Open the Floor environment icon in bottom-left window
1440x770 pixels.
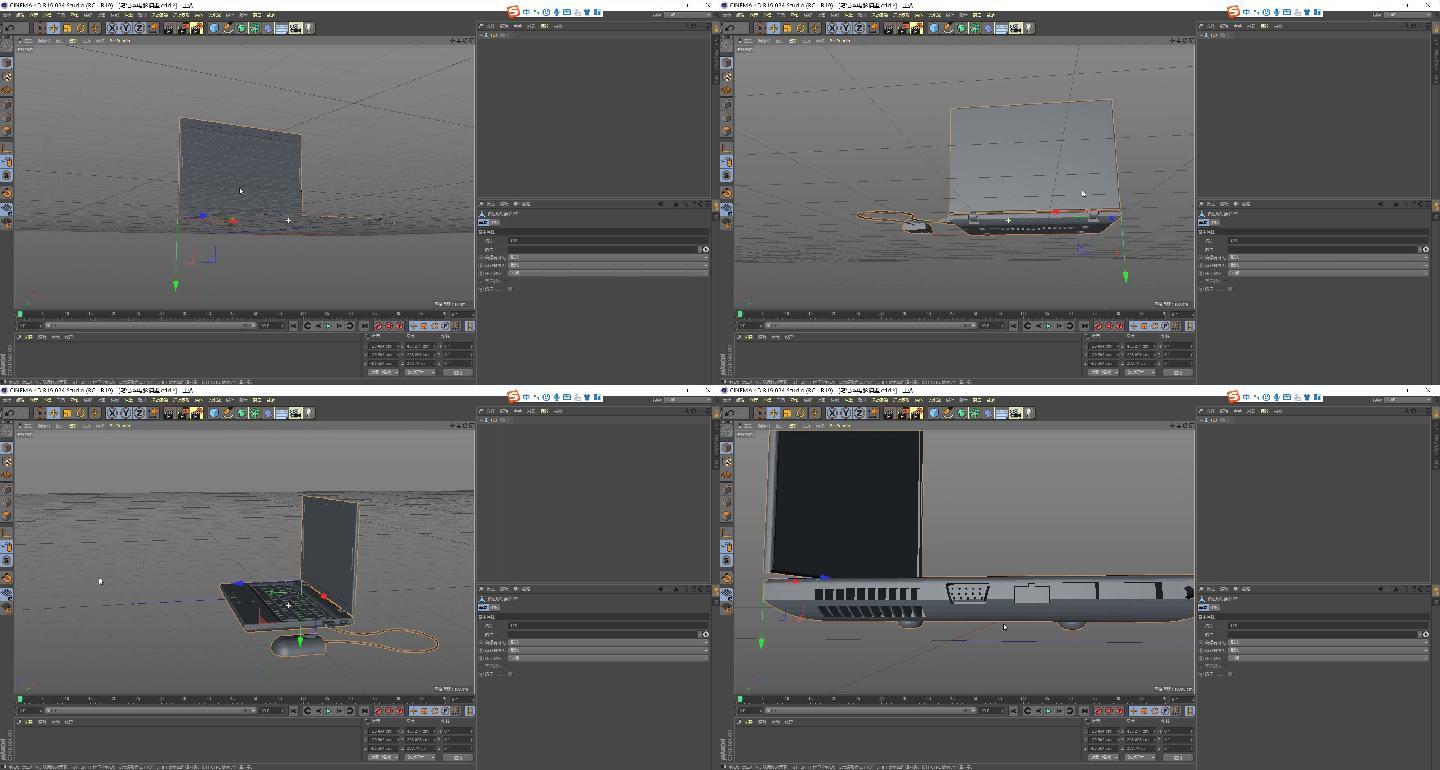281,413
